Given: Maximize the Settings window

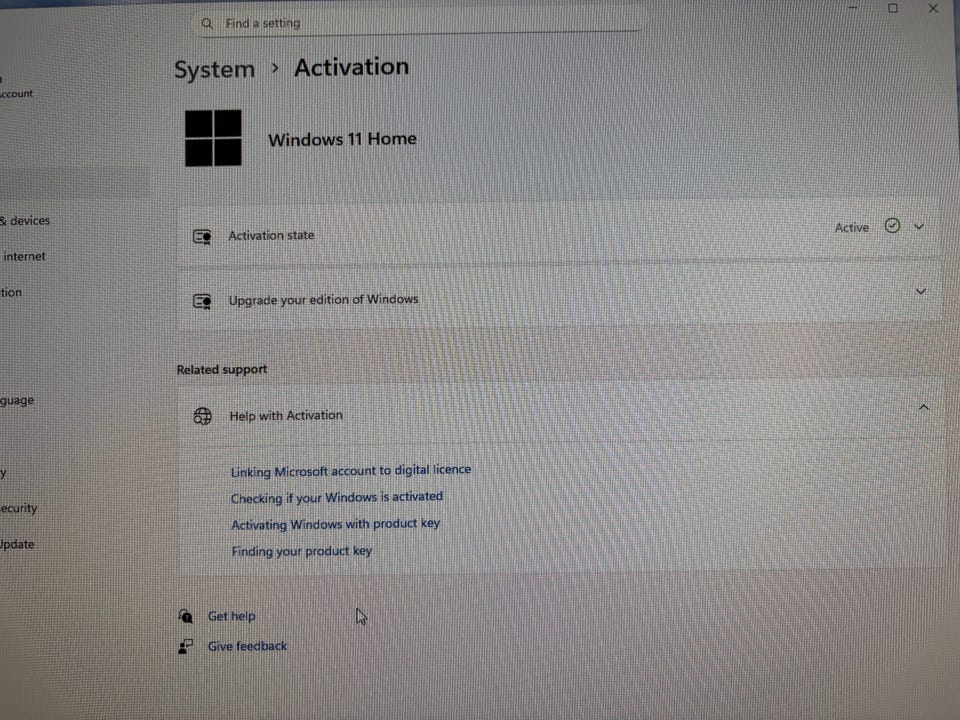Looking at the screenshot, I should click(x=893, y=8).
